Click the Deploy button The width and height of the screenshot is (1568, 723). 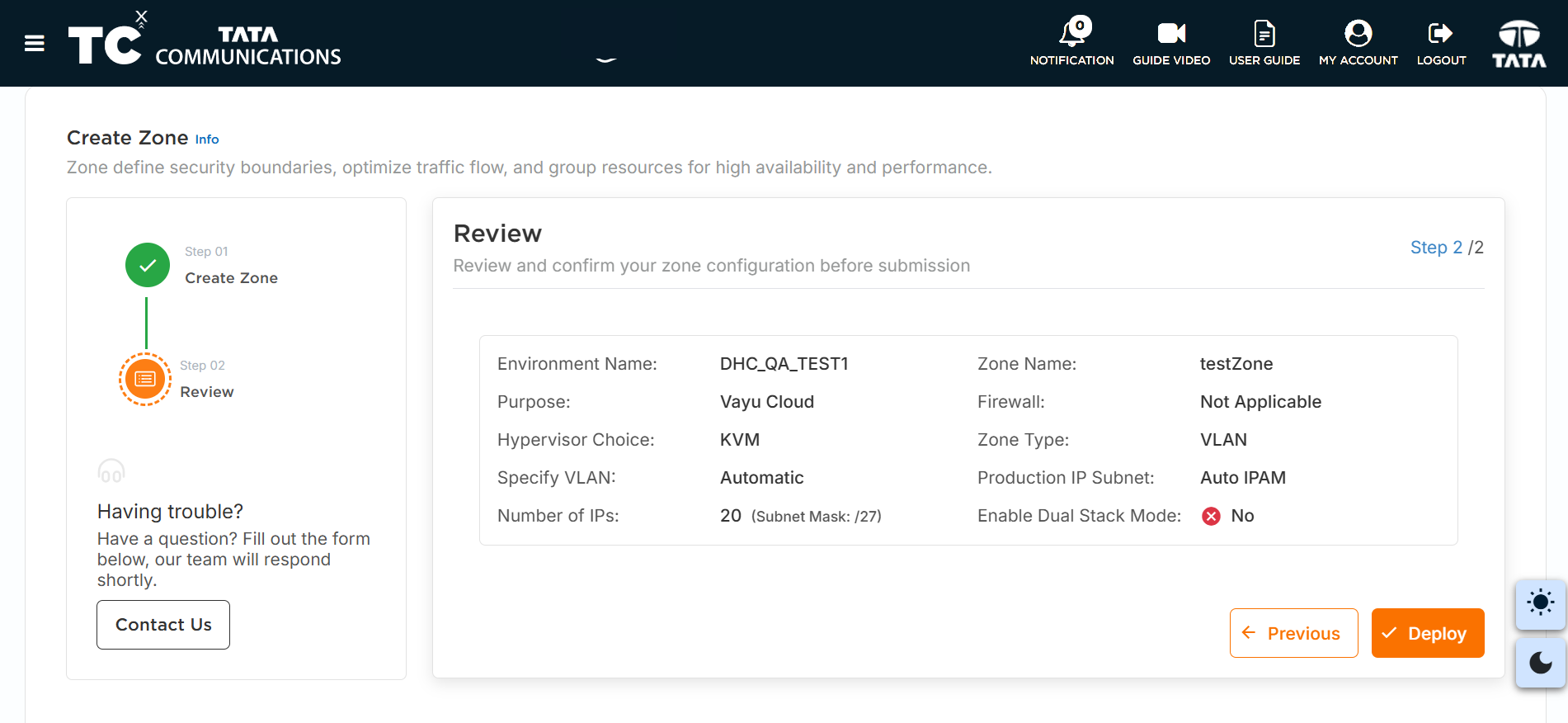point(1428,633)
